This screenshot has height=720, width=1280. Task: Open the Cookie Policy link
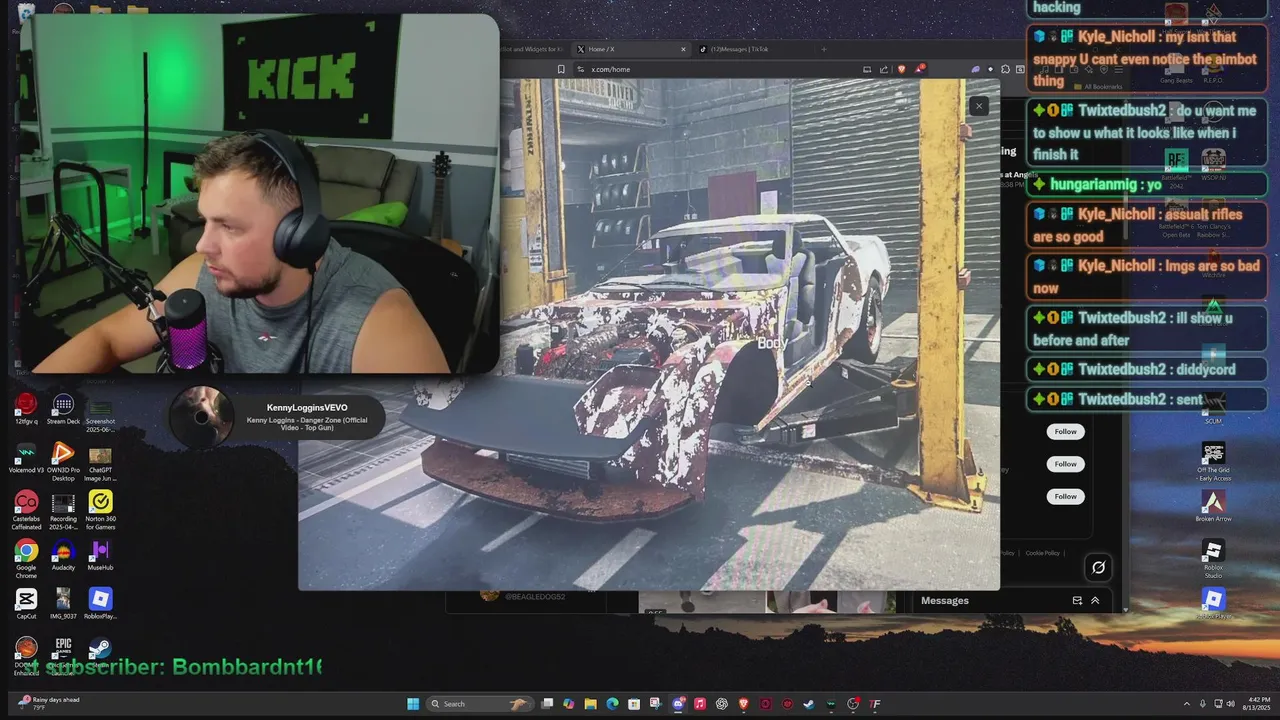coord(1042,553)
